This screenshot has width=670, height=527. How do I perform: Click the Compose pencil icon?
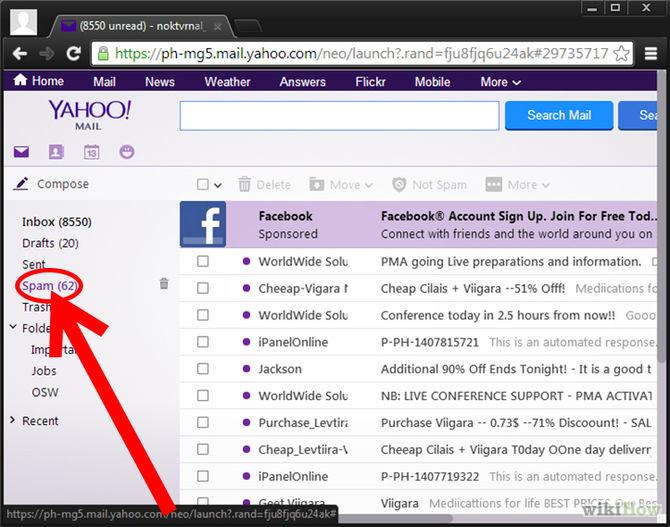coord(21,184)
